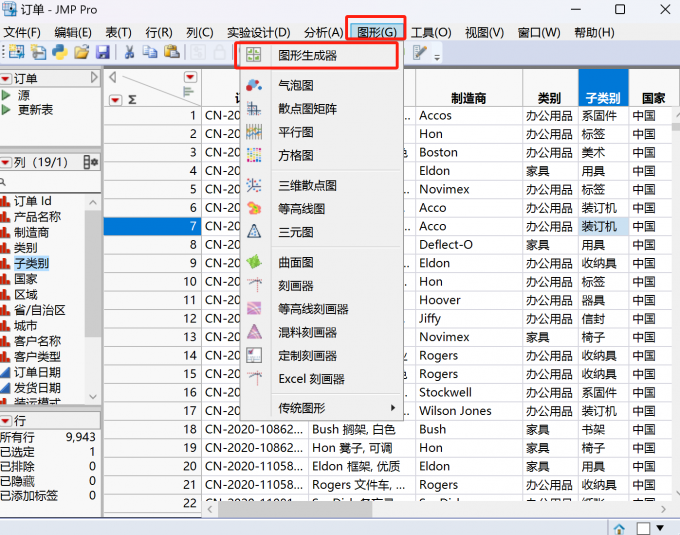Screen dimensions: 680x535
Task: Open the 文件(F) menu
Action: tap(22, 33)
